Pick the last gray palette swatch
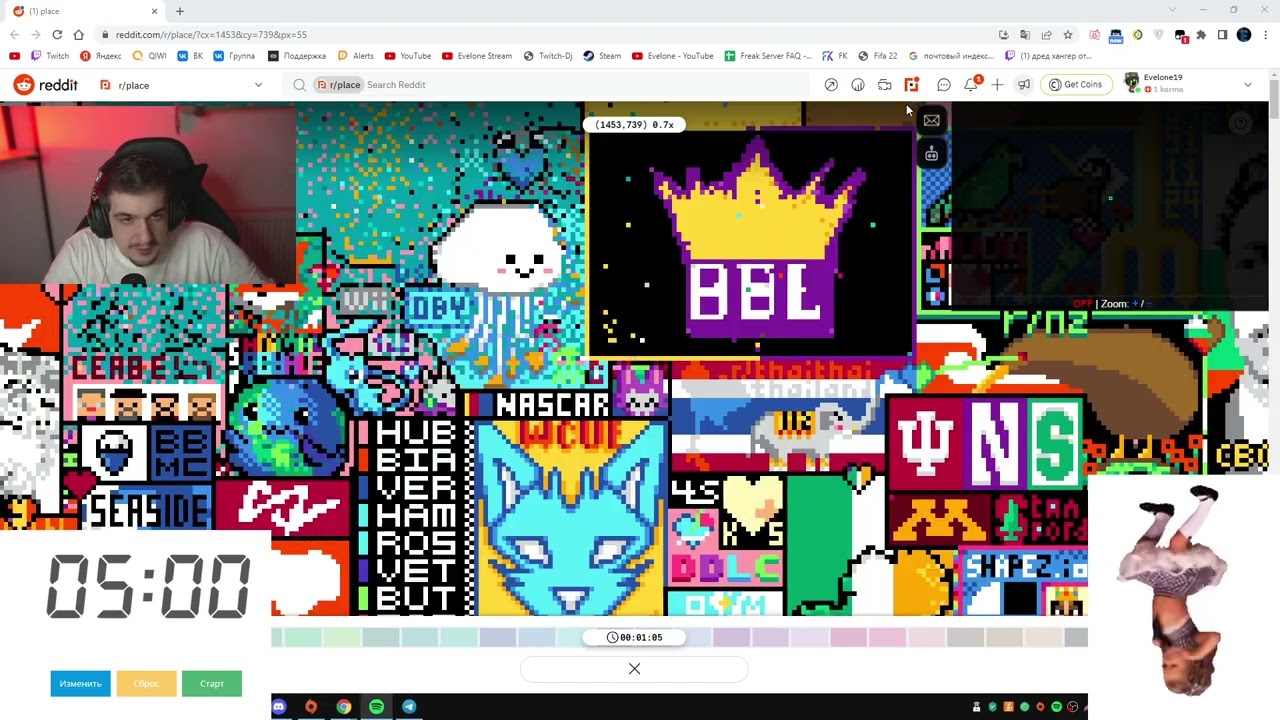Viewport: 1280px width, 720px height. (1076, 637)
